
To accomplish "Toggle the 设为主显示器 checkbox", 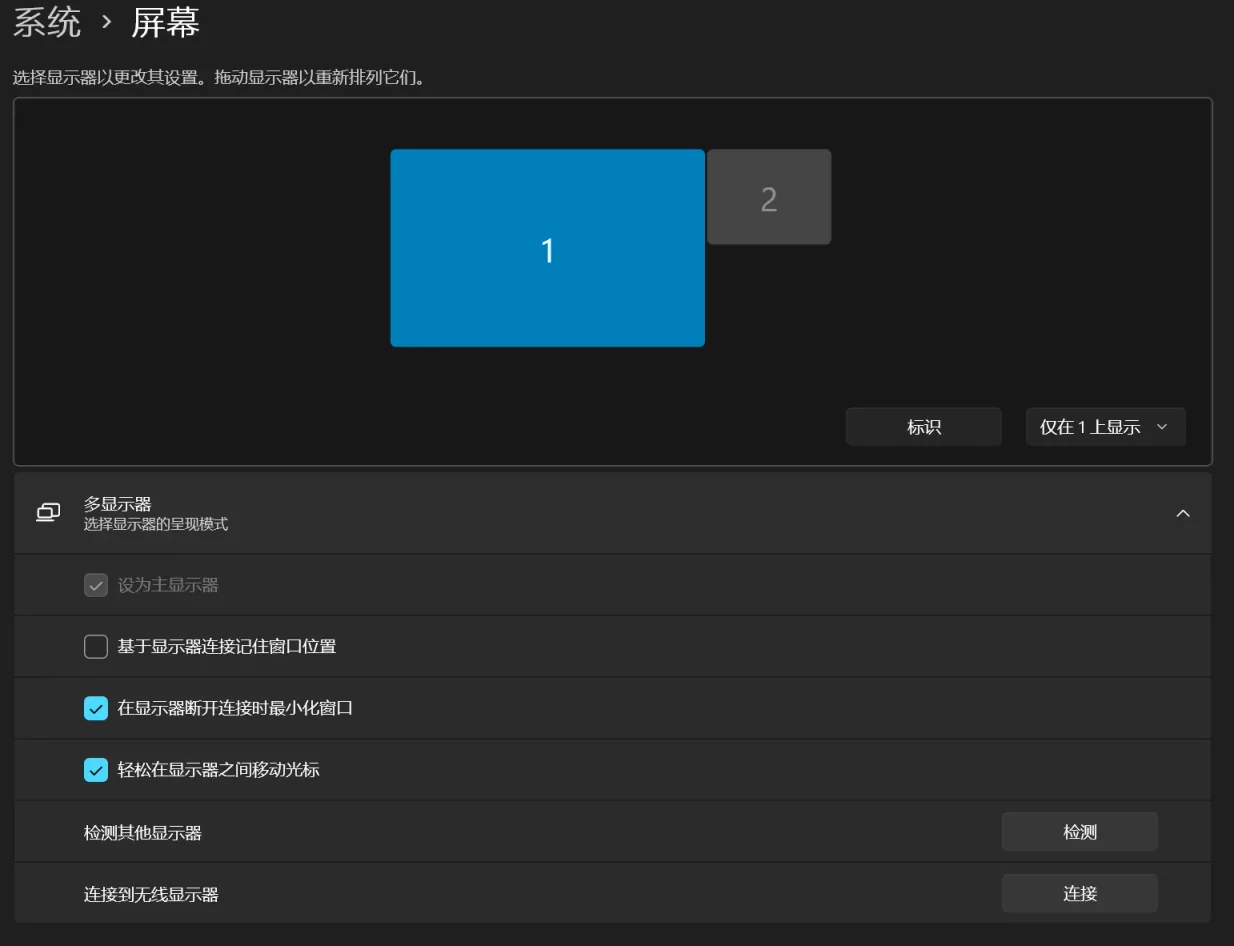I will (96, 585).
